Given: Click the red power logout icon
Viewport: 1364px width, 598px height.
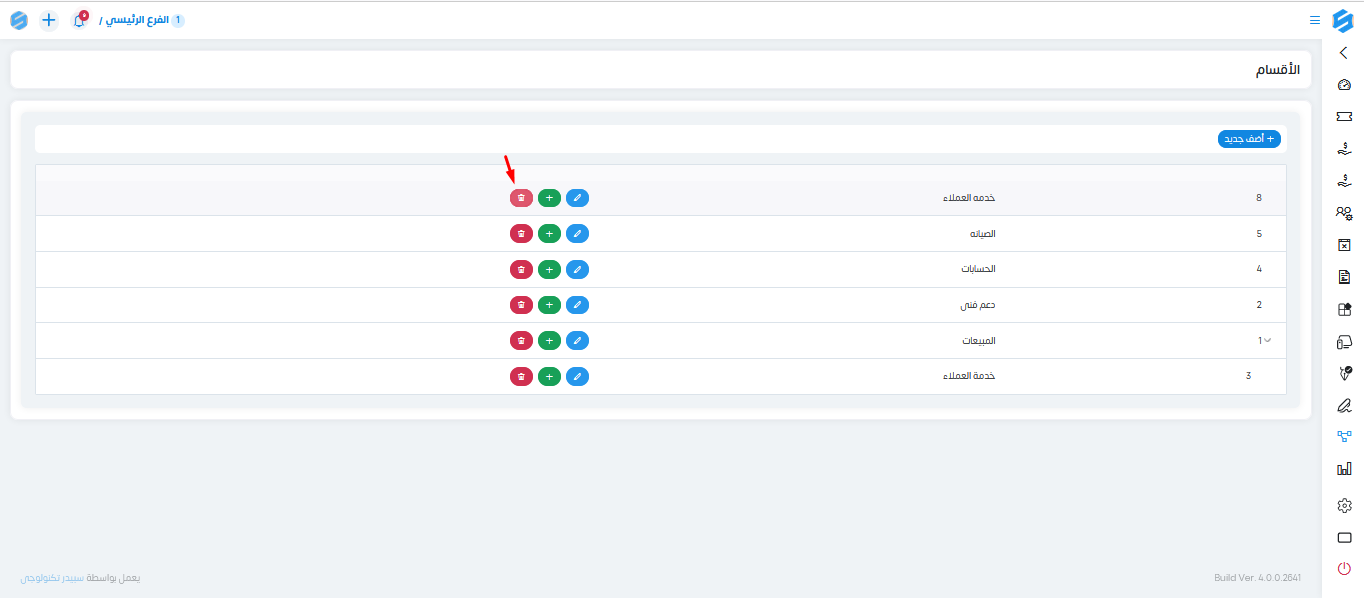Looking at the screenshot, I should coord(1344,569).
